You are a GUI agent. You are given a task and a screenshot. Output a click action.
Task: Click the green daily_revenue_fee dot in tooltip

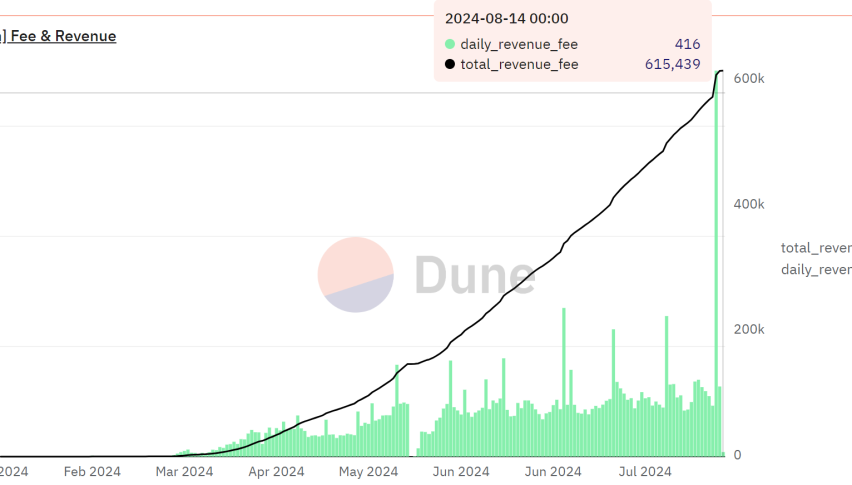(x=450, y=44)
